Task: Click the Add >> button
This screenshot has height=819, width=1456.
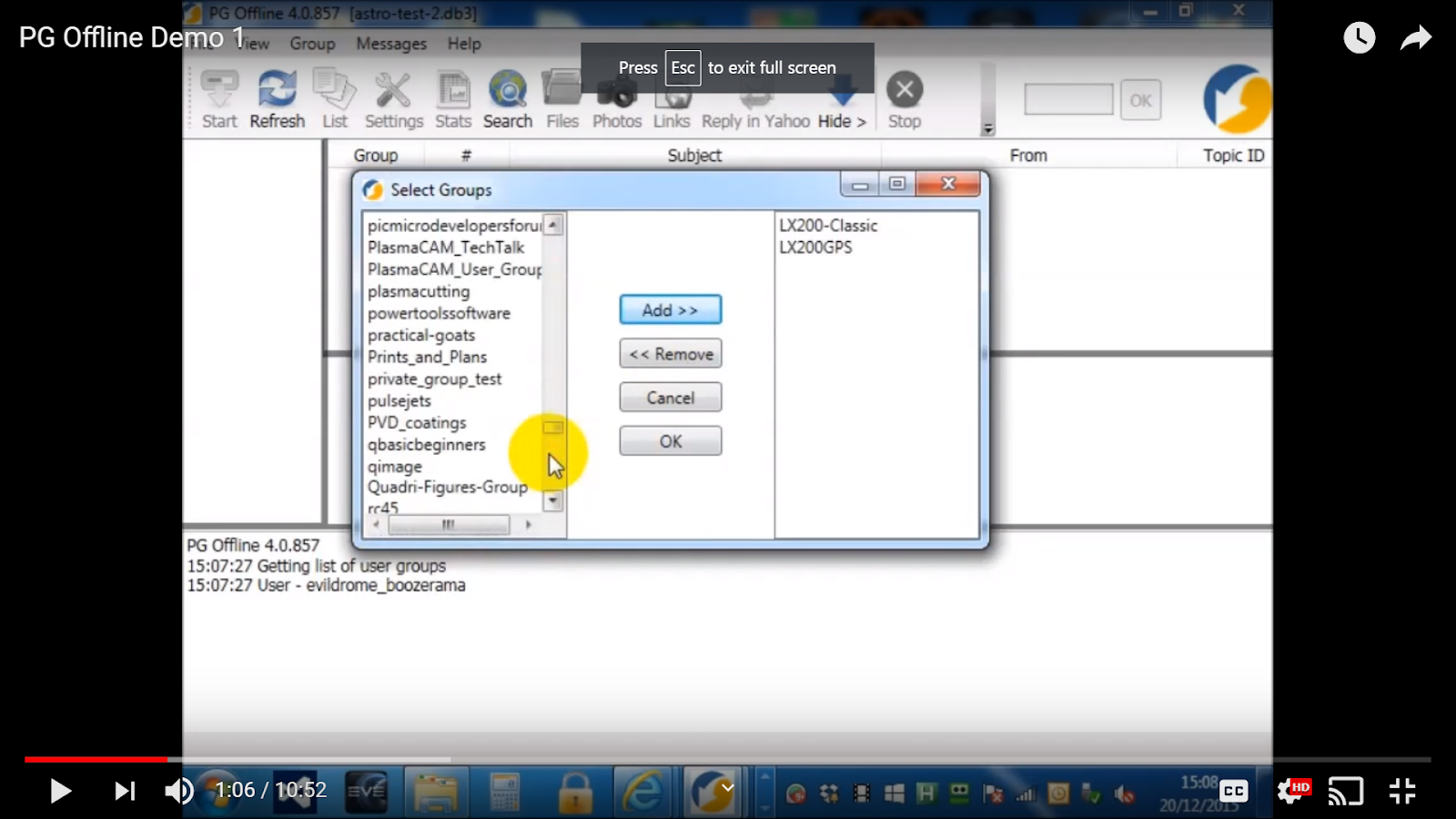Action: [671, 309]
